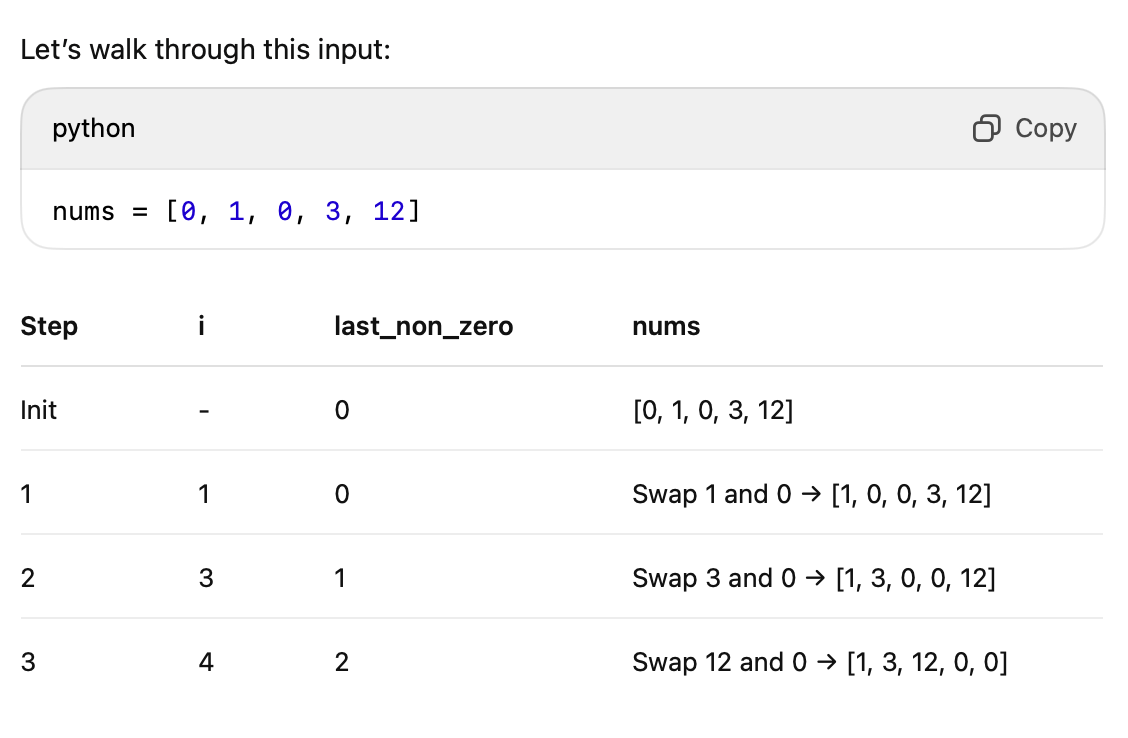Click the Copy icon in the code block header

(x=987, y=128)
